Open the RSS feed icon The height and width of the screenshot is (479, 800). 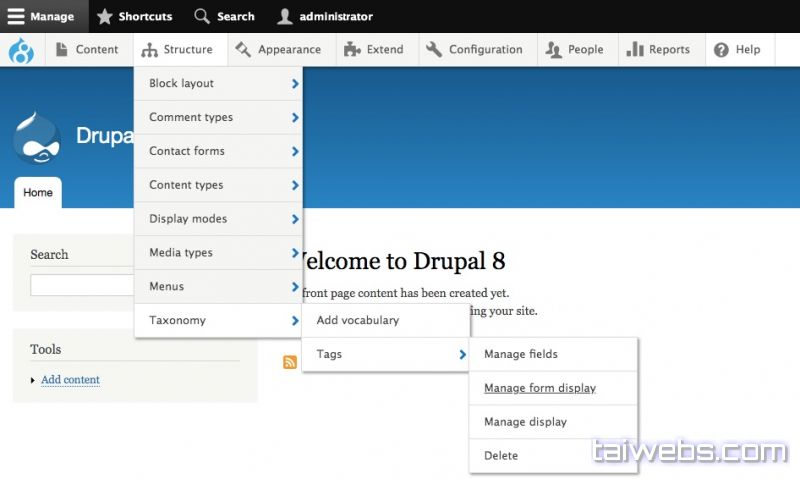coord(290,362)
